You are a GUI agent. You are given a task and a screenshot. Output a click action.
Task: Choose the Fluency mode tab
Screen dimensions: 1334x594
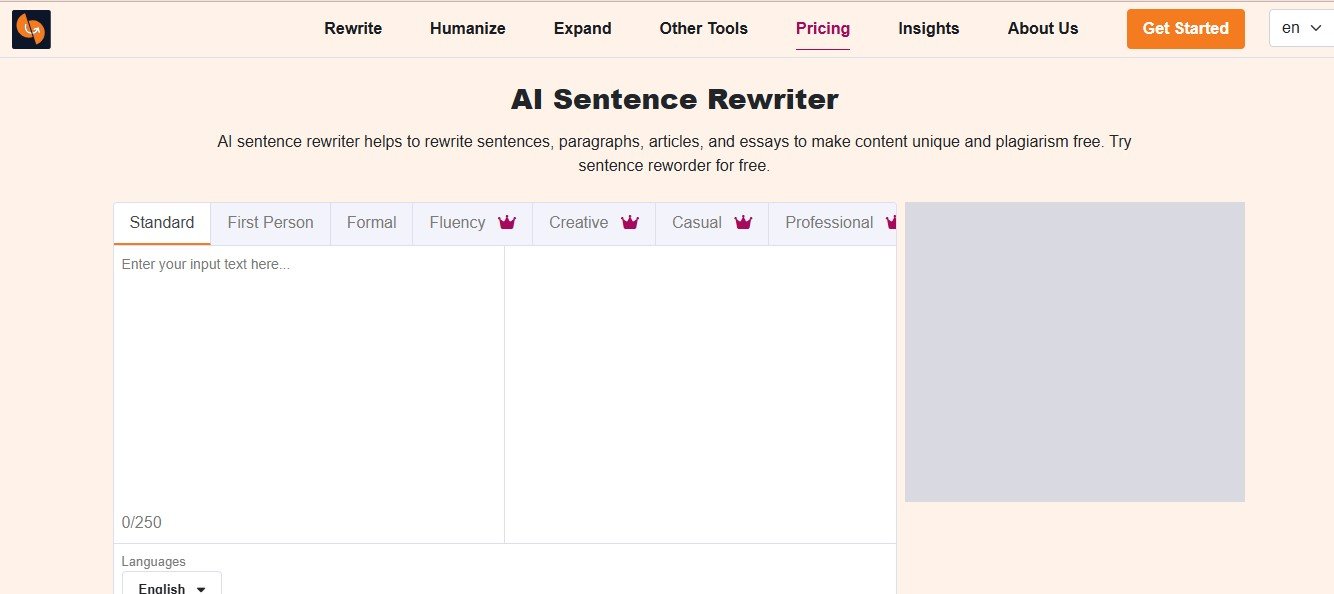click(457, 223)
